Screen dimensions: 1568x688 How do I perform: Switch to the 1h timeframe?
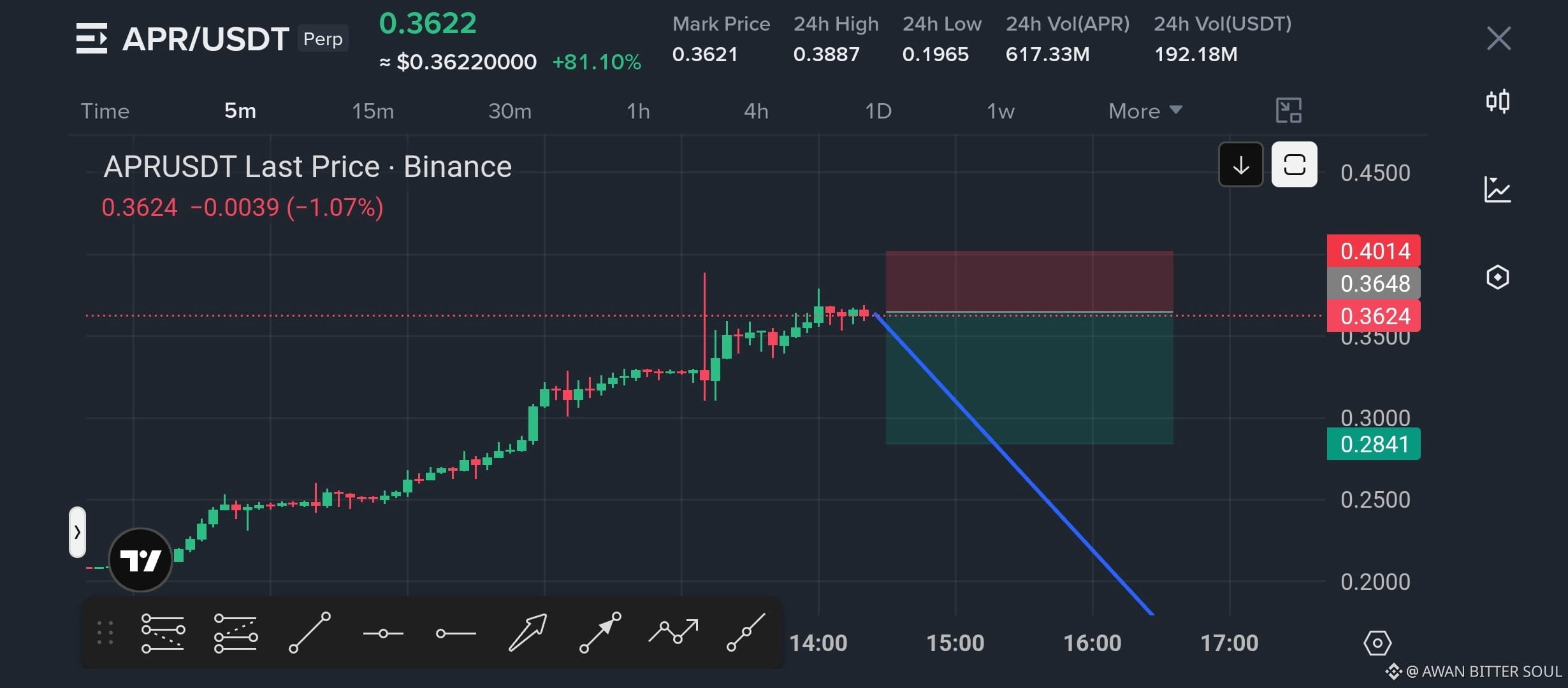pyautogui.click(x=638, y=111)
